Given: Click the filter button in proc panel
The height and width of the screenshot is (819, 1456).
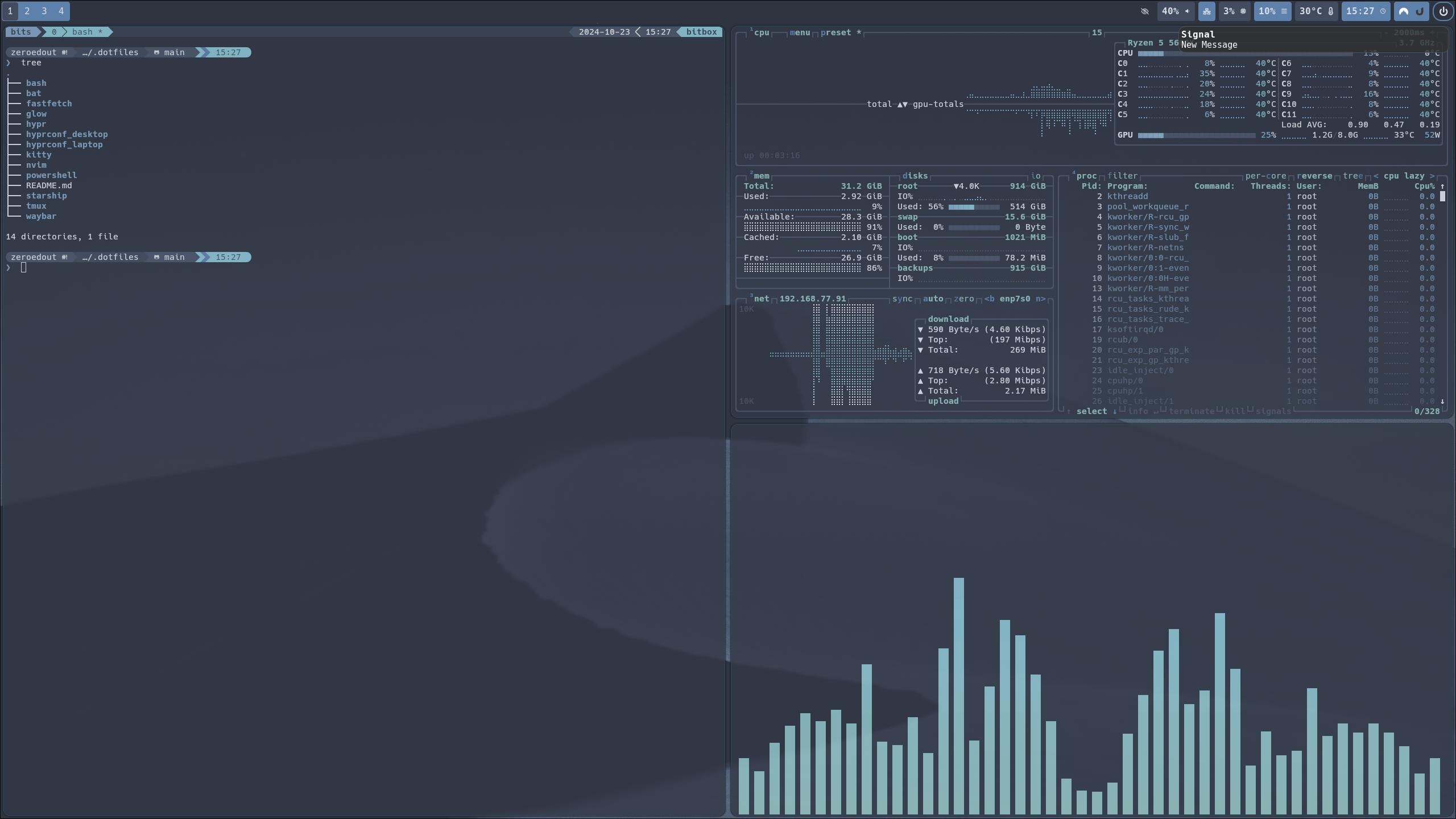Looking at the screenshot, I should pos(1122,176).
